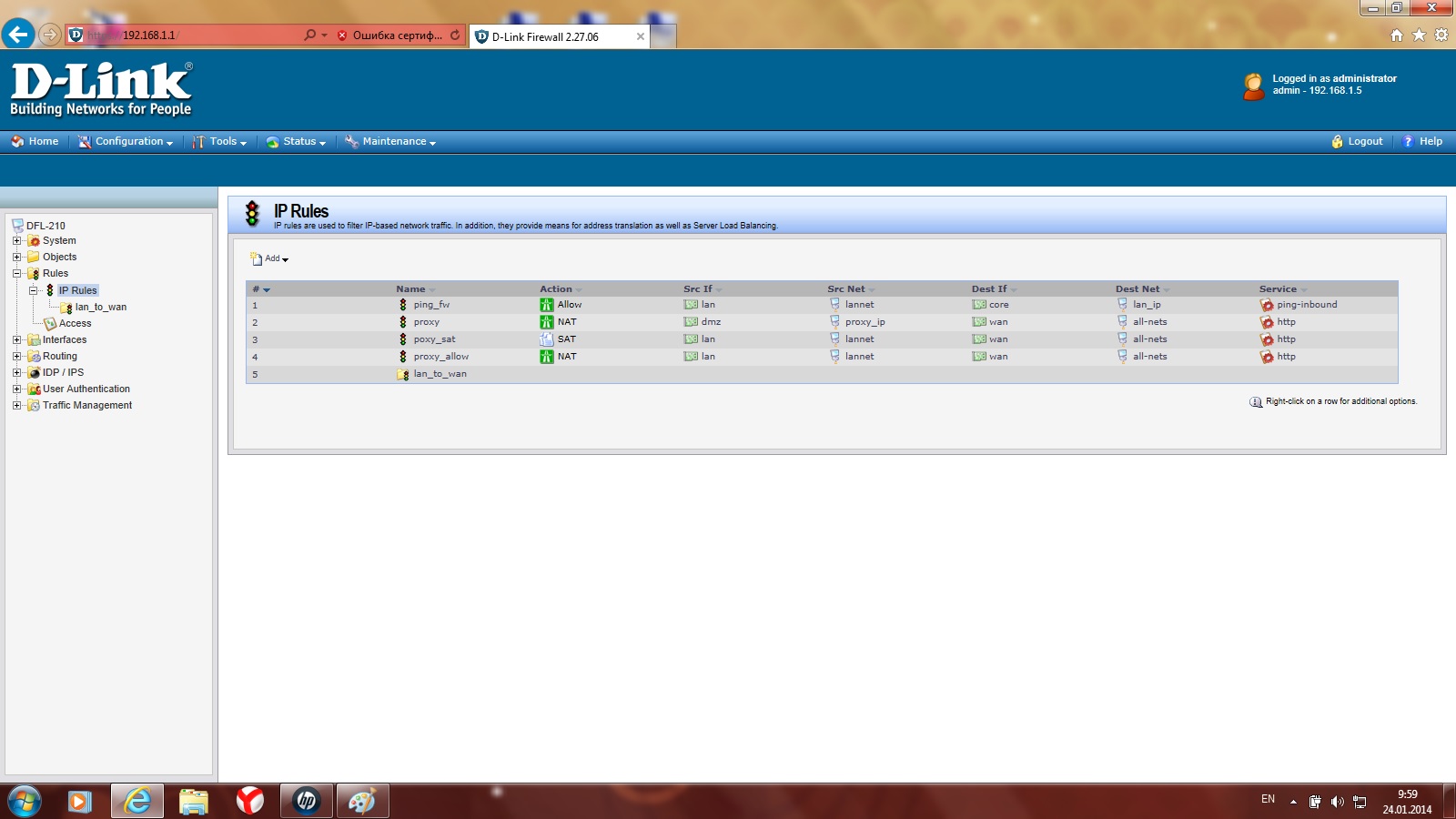Open the poxy_sat rule name

pos(434,339)
